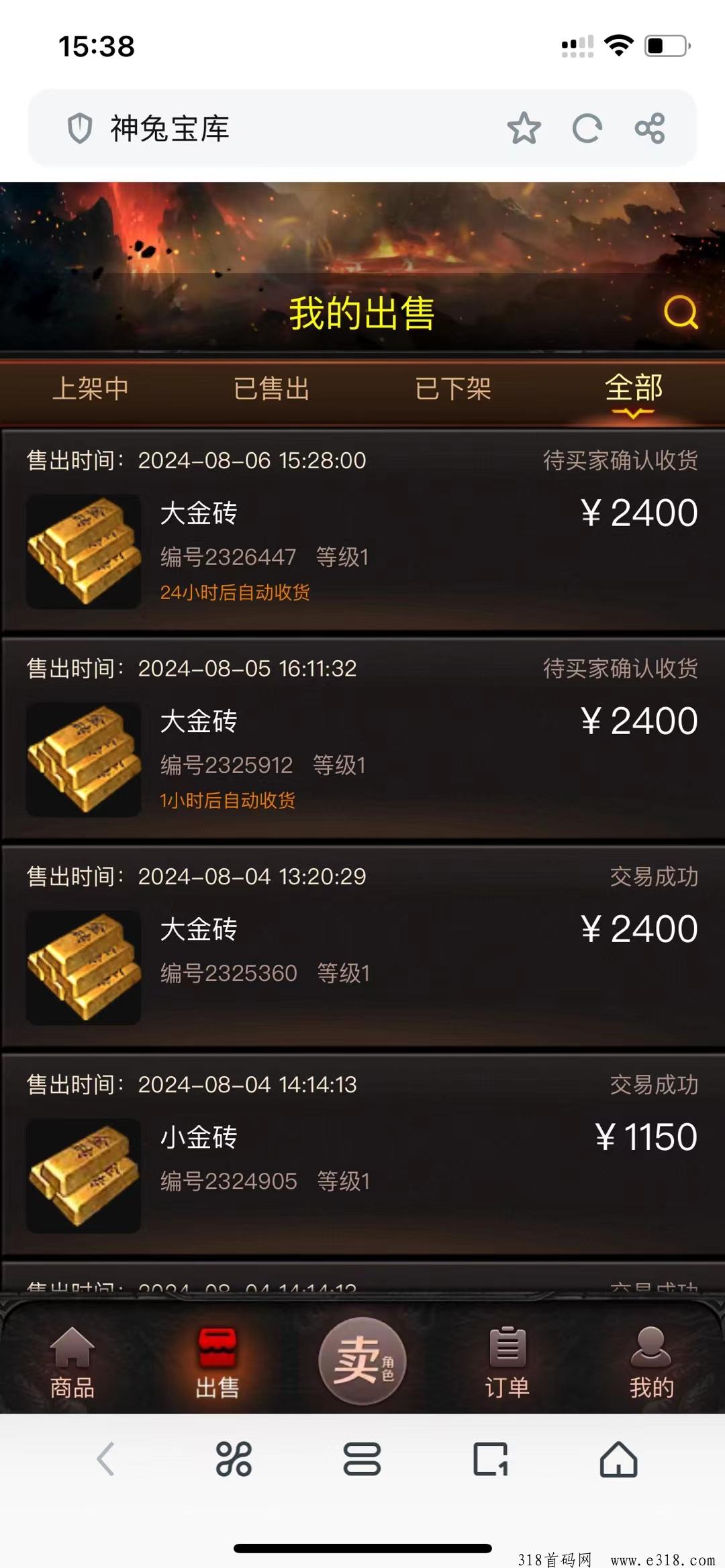Viewport: 725px width, 1568px height.
Task: Open share options in address bar
Action: click(650, 128)
